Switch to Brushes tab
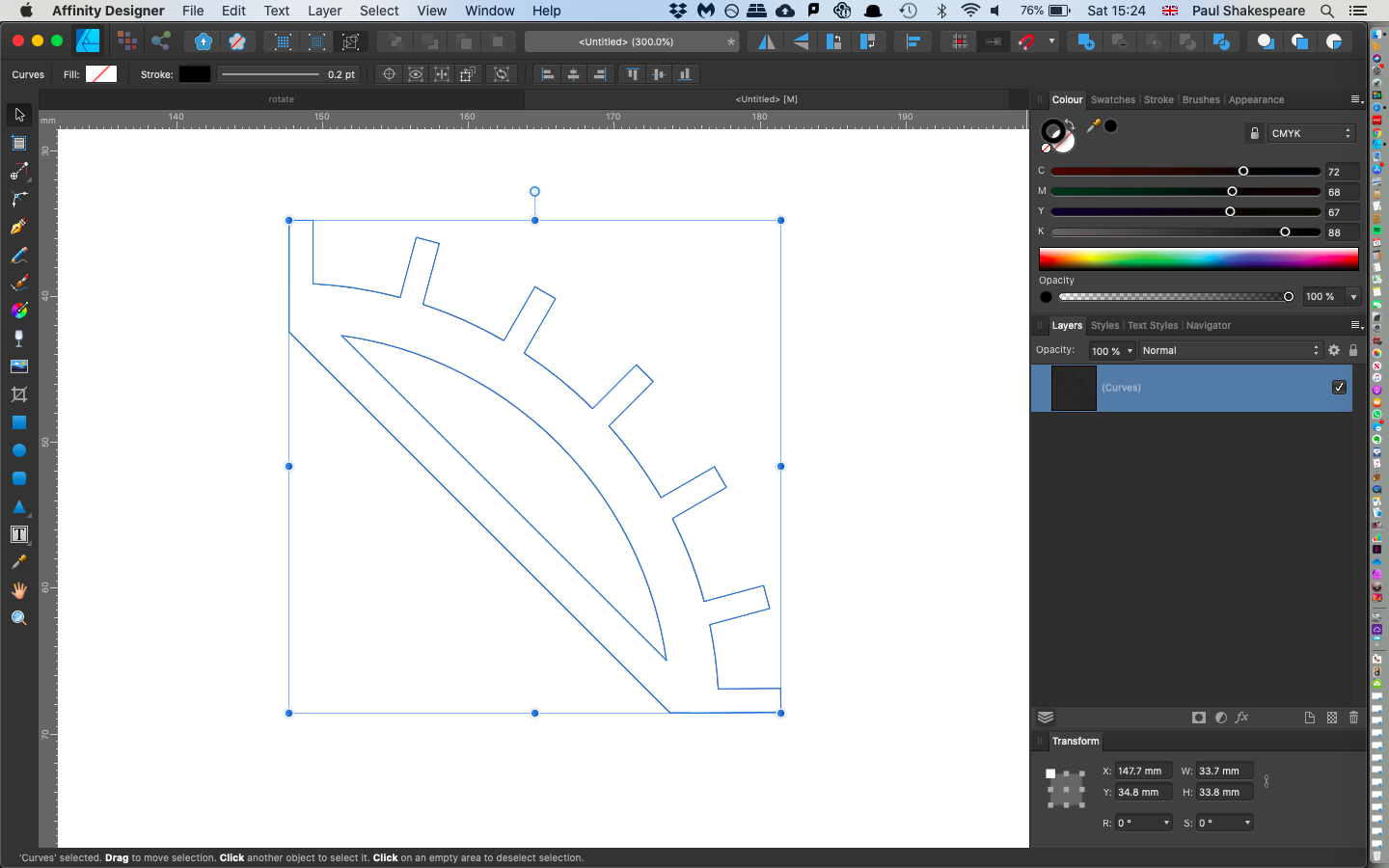The height and width of the screenshot is (868, 1389). (1201, 99)
